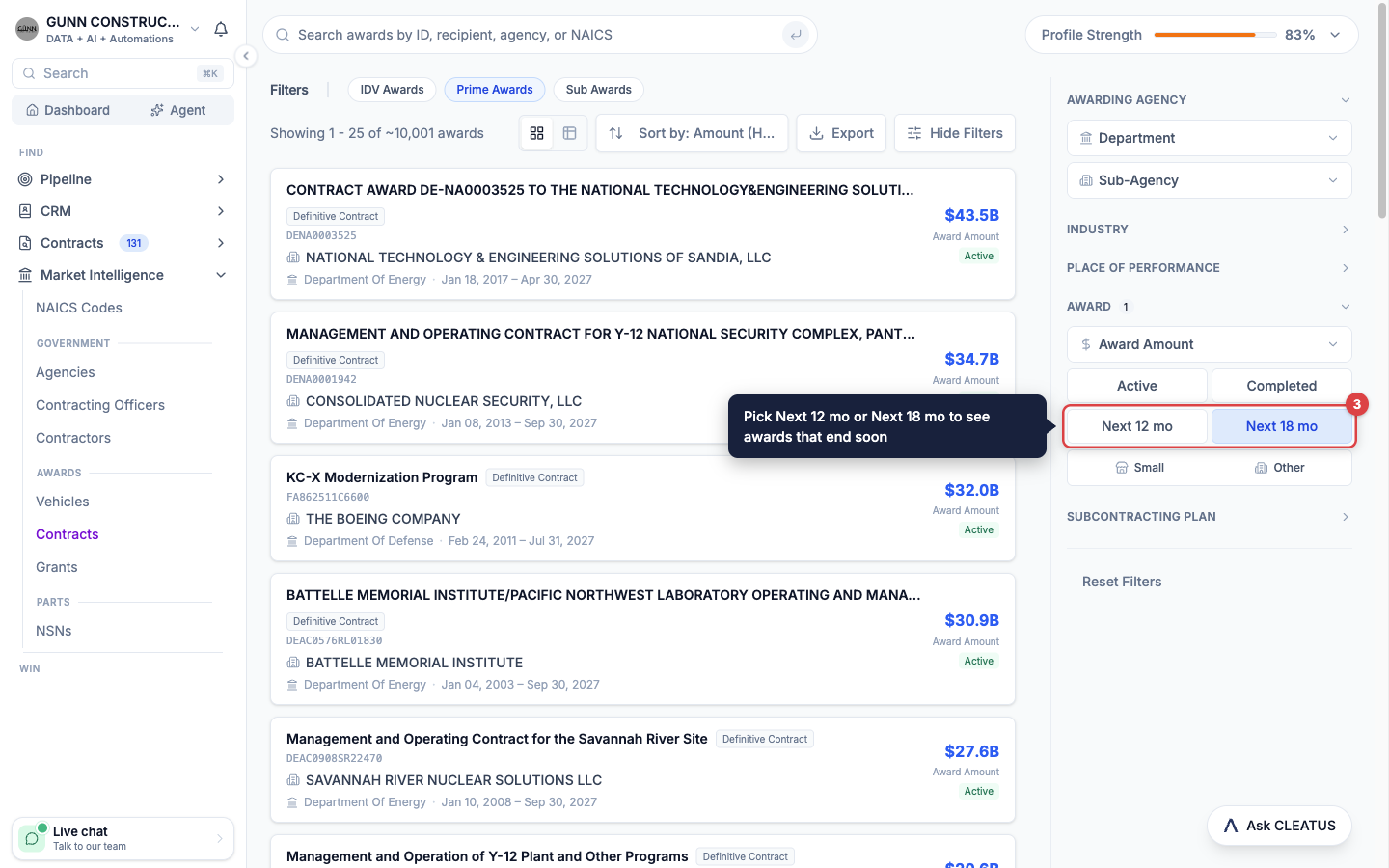
Task: Collapse the Awarding Agency section
Action: [1210, 100]
